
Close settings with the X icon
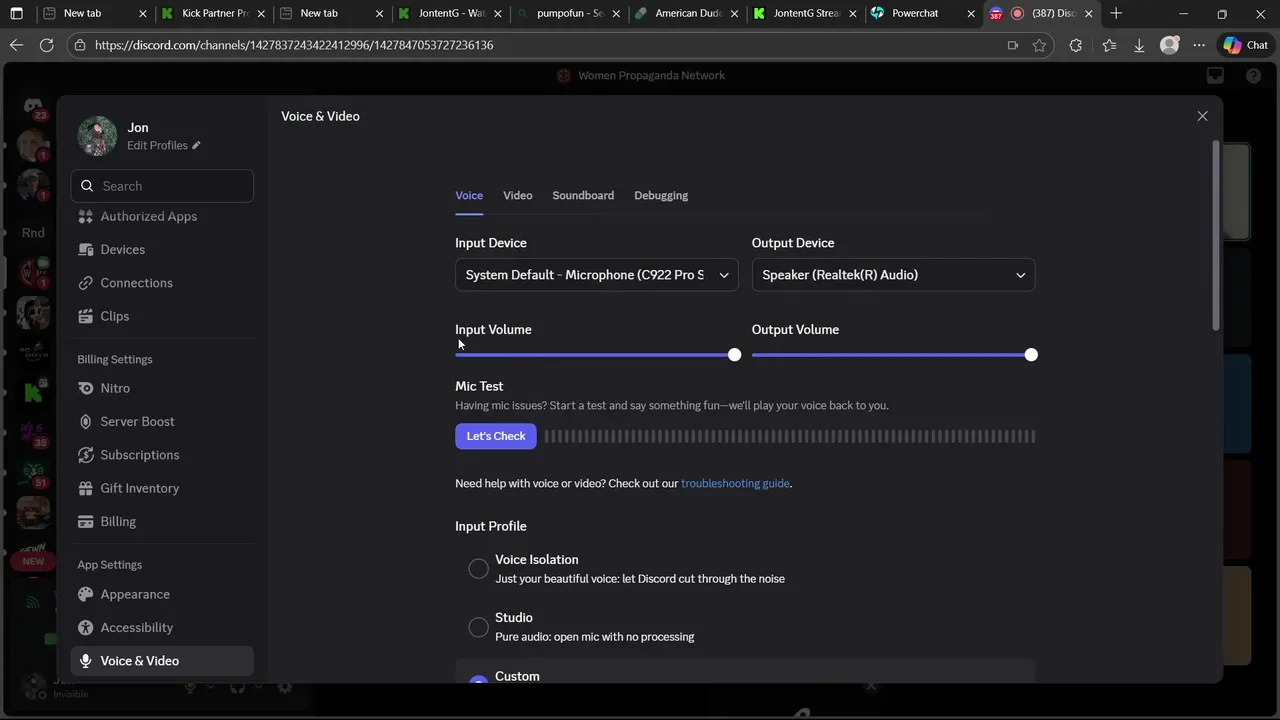point(1202,116)
